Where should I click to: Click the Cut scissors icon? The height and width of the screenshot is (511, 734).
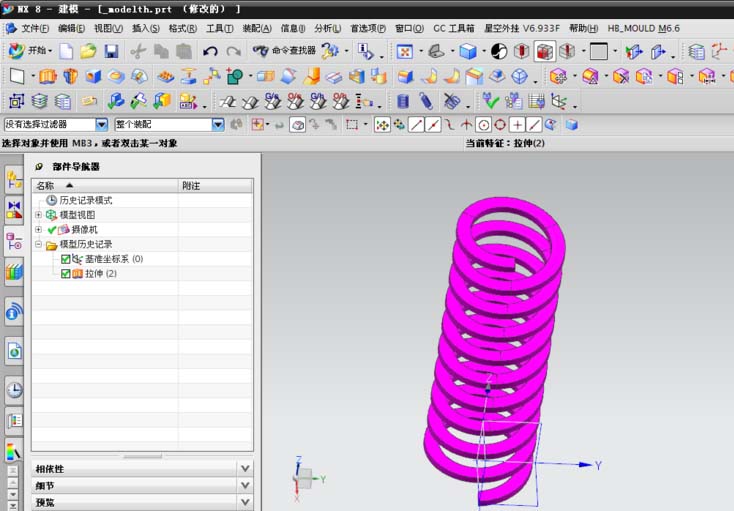[x=138, y=51]
